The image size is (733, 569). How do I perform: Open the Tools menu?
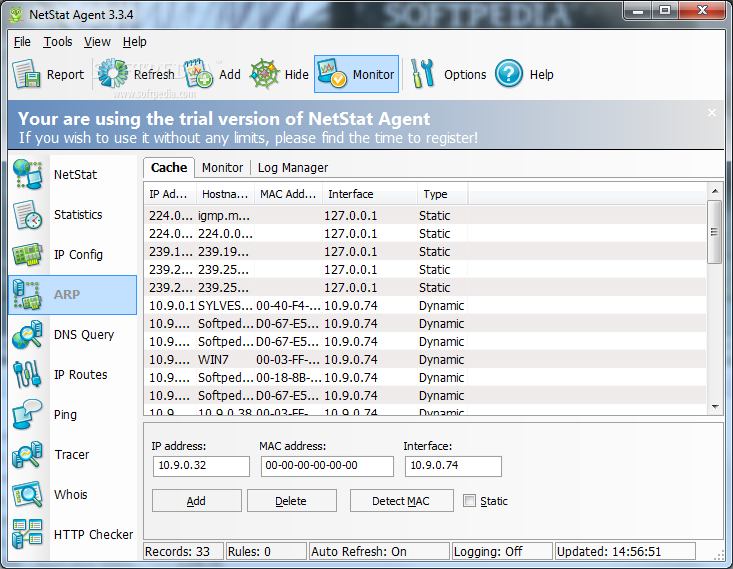point(57,42)
